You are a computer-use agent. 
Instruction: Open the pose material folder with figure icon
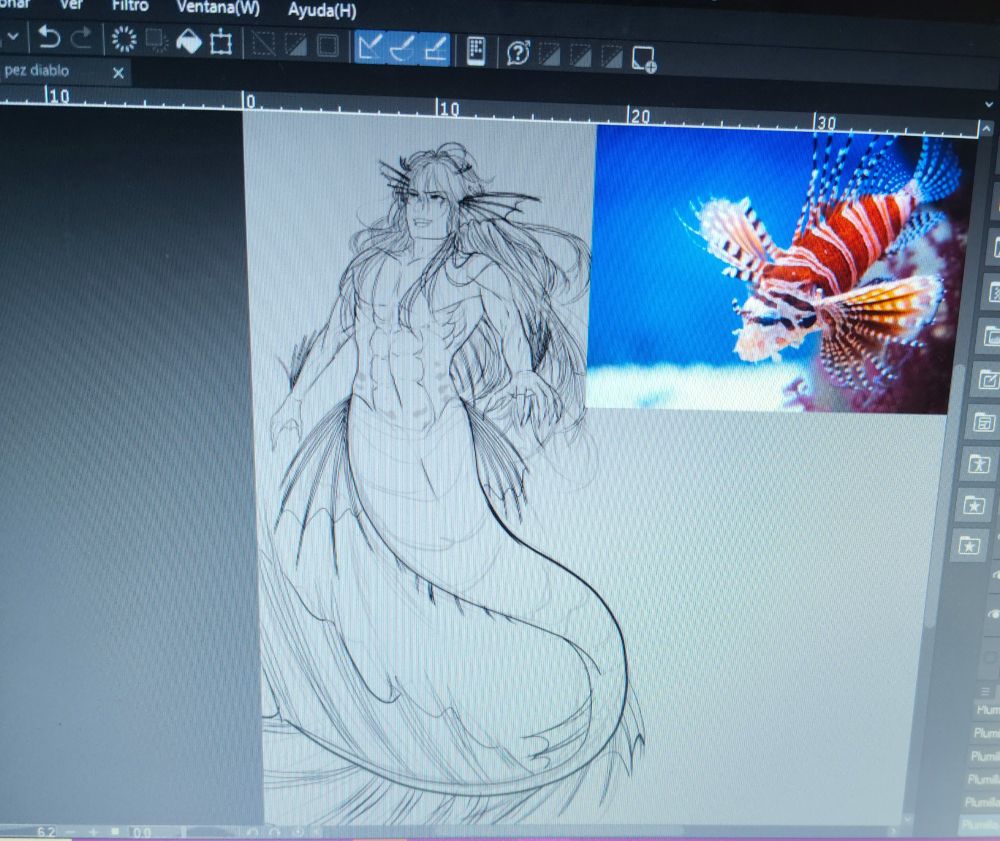coord(979,464)
